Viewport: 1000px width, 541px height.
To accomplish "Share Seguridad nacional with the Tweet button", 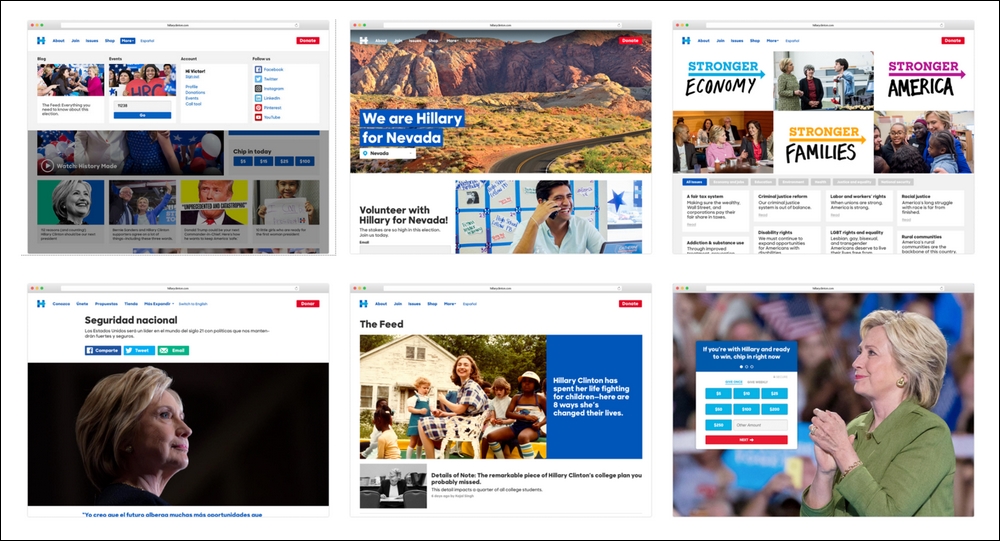I will pos(138,350).
